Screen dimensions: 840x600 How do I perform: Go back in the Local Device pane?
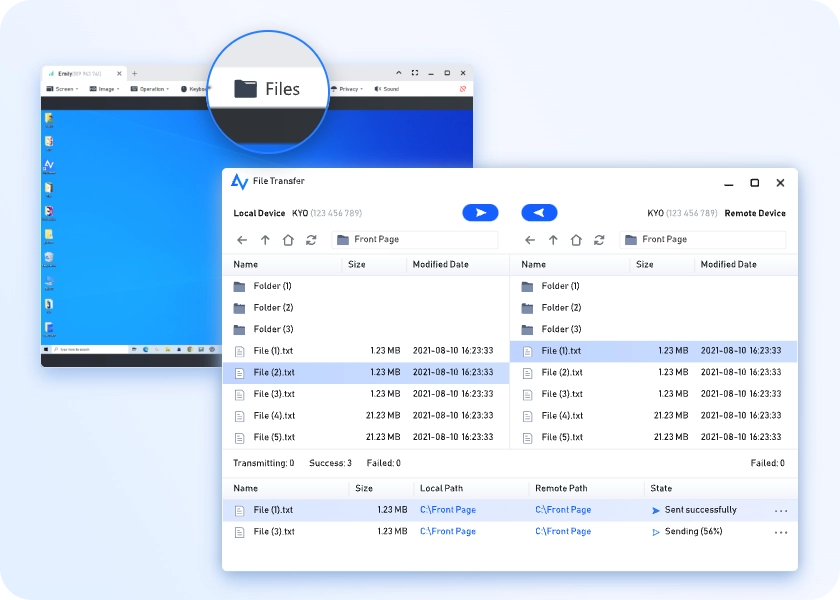tap(242, 240)
